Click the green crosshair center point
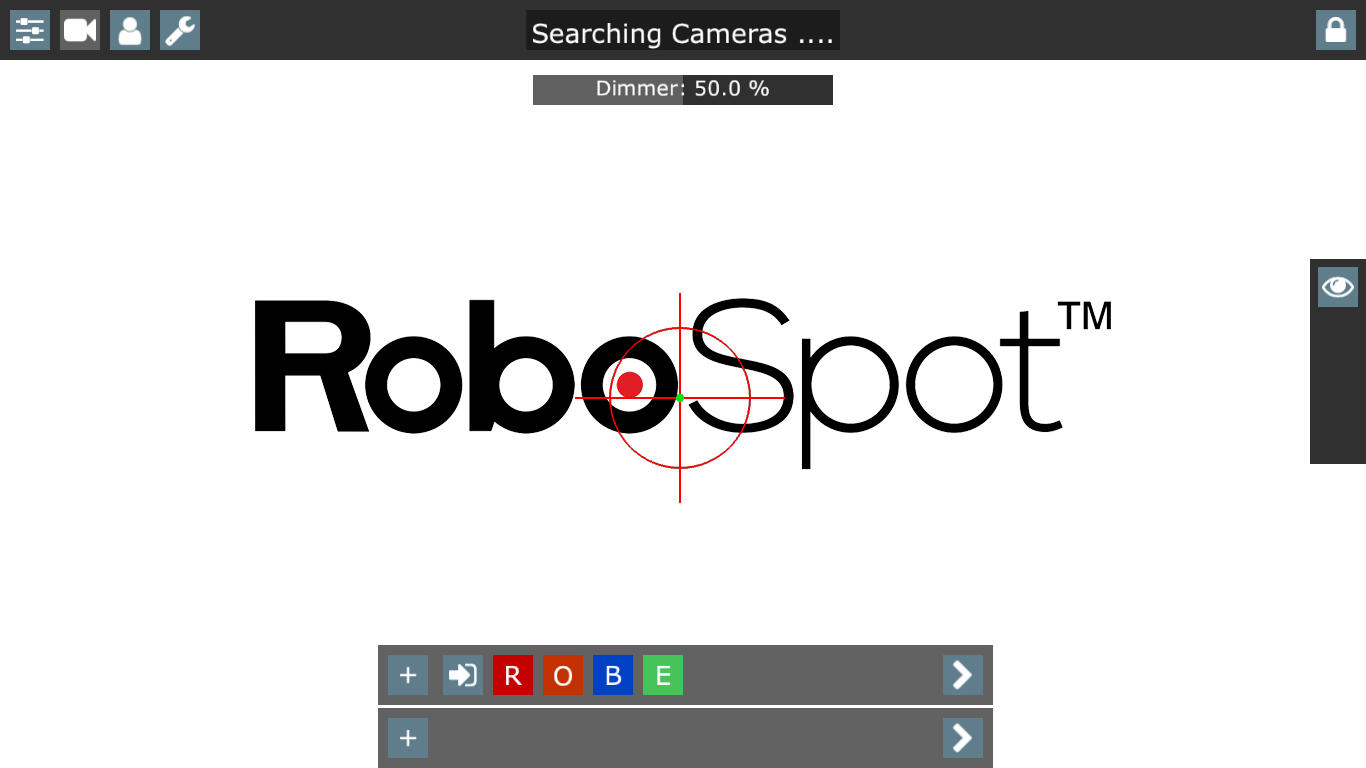 [680, 398]
